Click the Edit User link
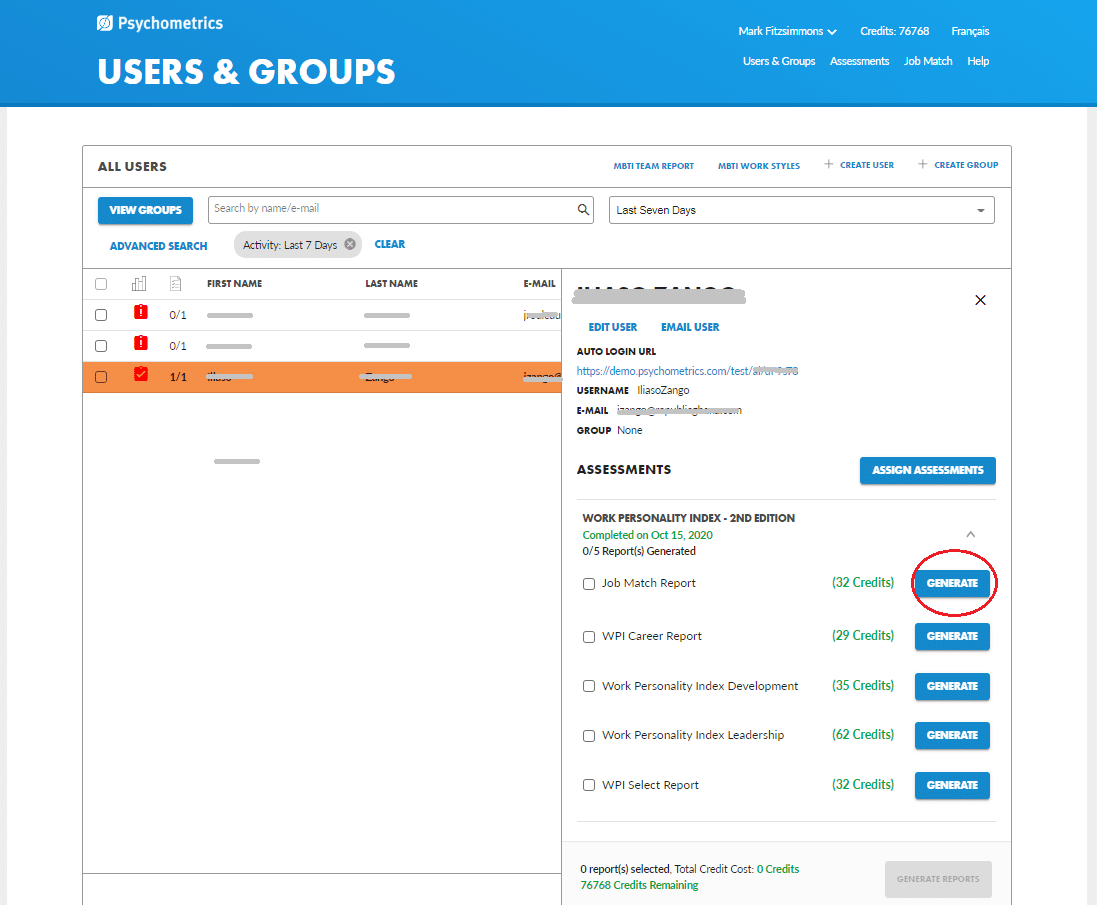The image size is (1097, 905). (x=613, y=327)
